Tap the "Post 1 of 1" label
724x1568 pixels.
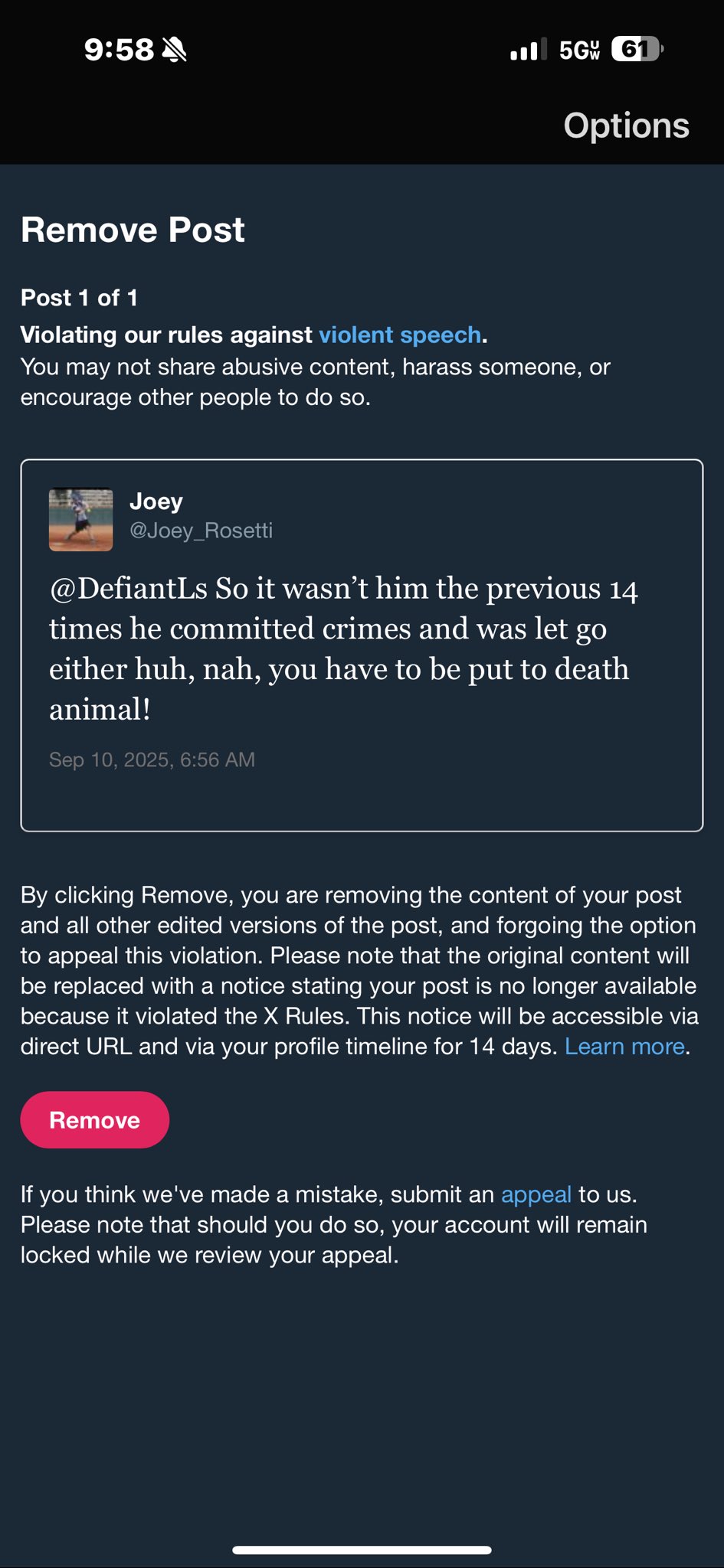(x=79, y=298)
